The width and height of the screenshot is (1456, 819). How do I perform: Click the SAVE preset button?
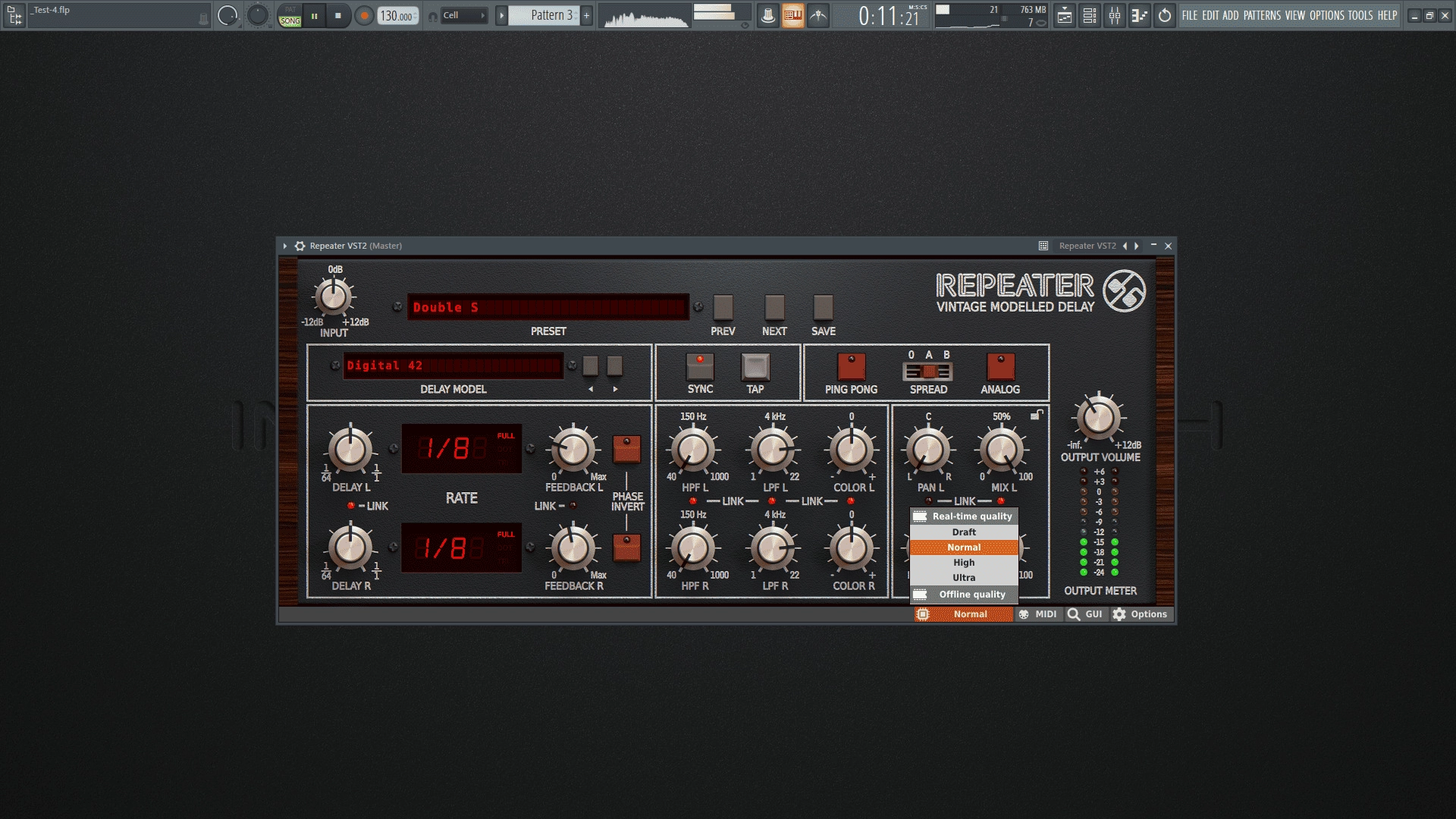coord(823,307)
